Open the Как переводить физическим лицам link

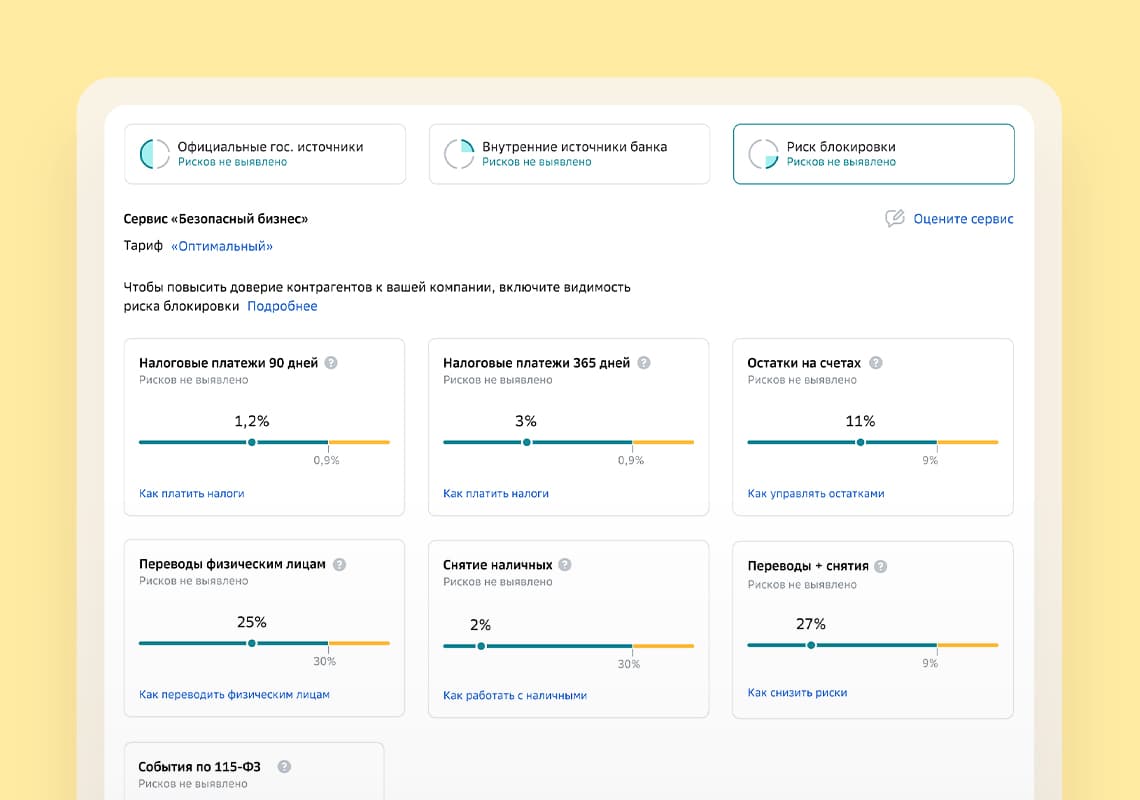pos(234,695)
